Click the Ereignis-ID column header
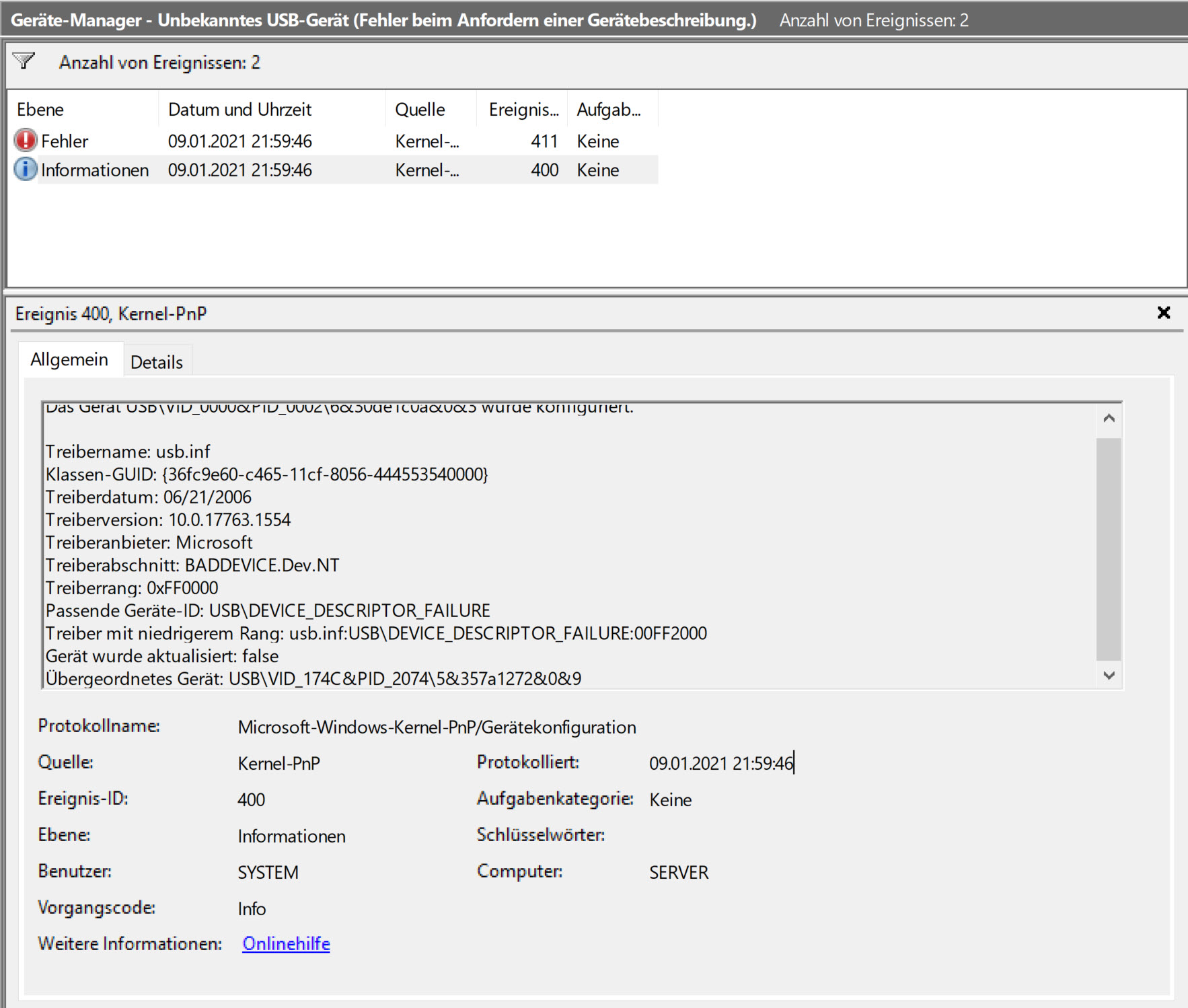The height and width of the screenshot is (1008, 1188). [523, 110]
